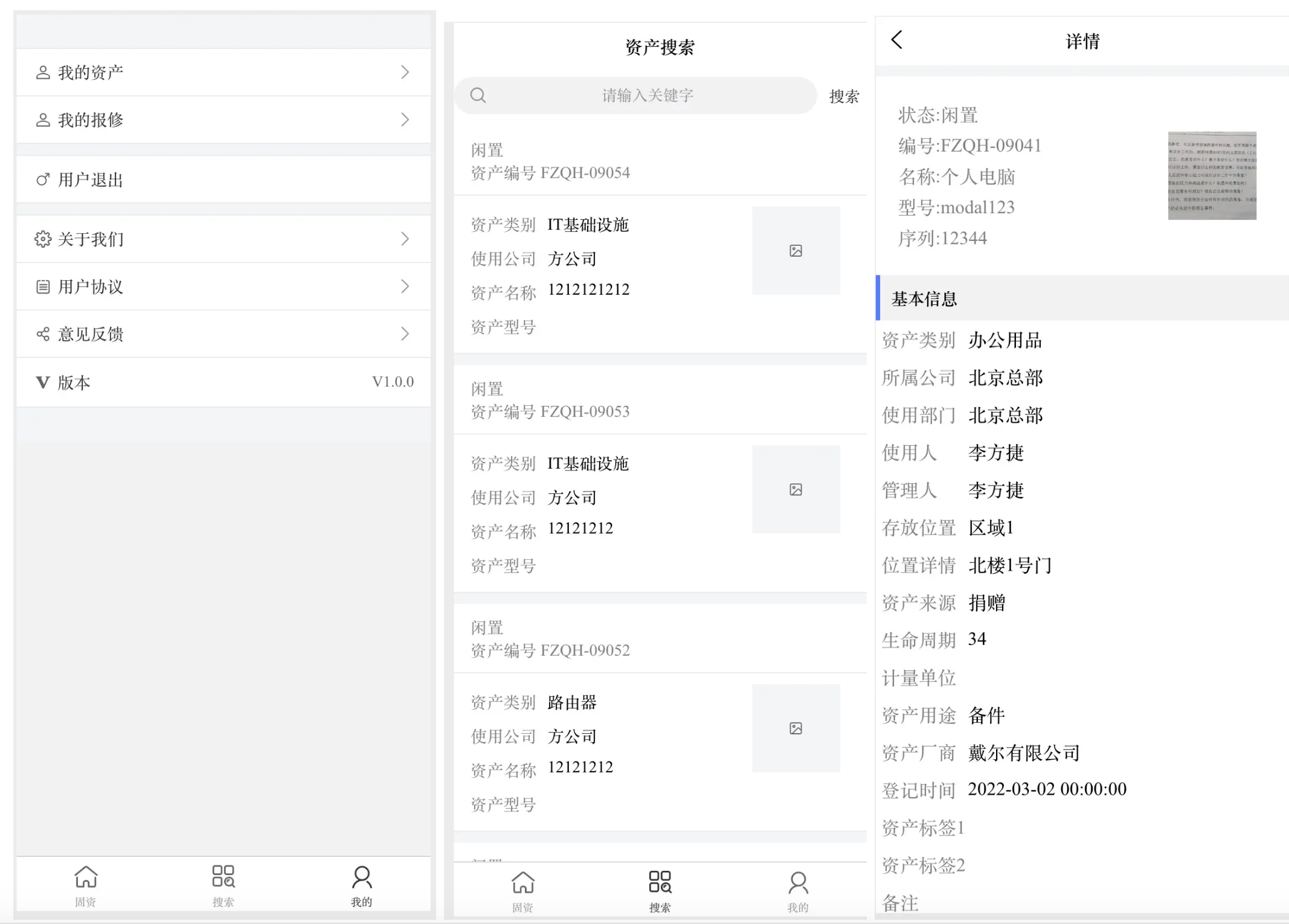This screenshot has width=1289, height=924.
Task: Click 办公用品 category value
Action: point(1006,341)
